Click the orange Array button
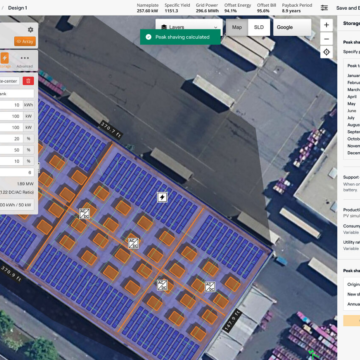This screenshot has height=360, width=360. tap(25, 41)
